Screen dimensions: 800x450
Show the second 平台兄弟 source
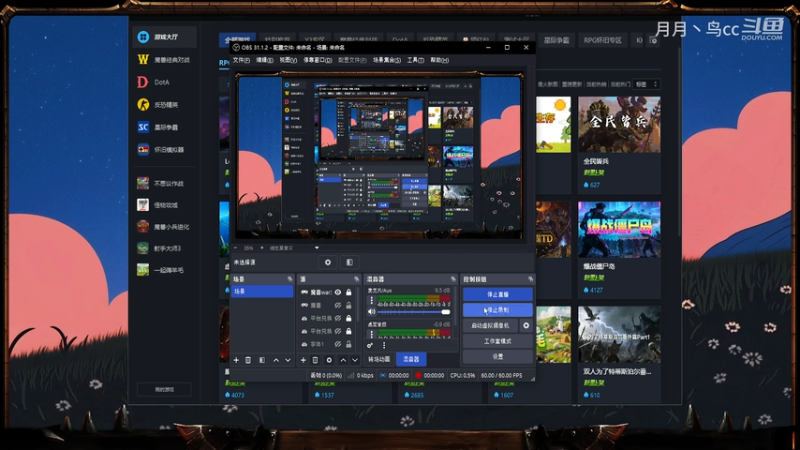[338, 331]
